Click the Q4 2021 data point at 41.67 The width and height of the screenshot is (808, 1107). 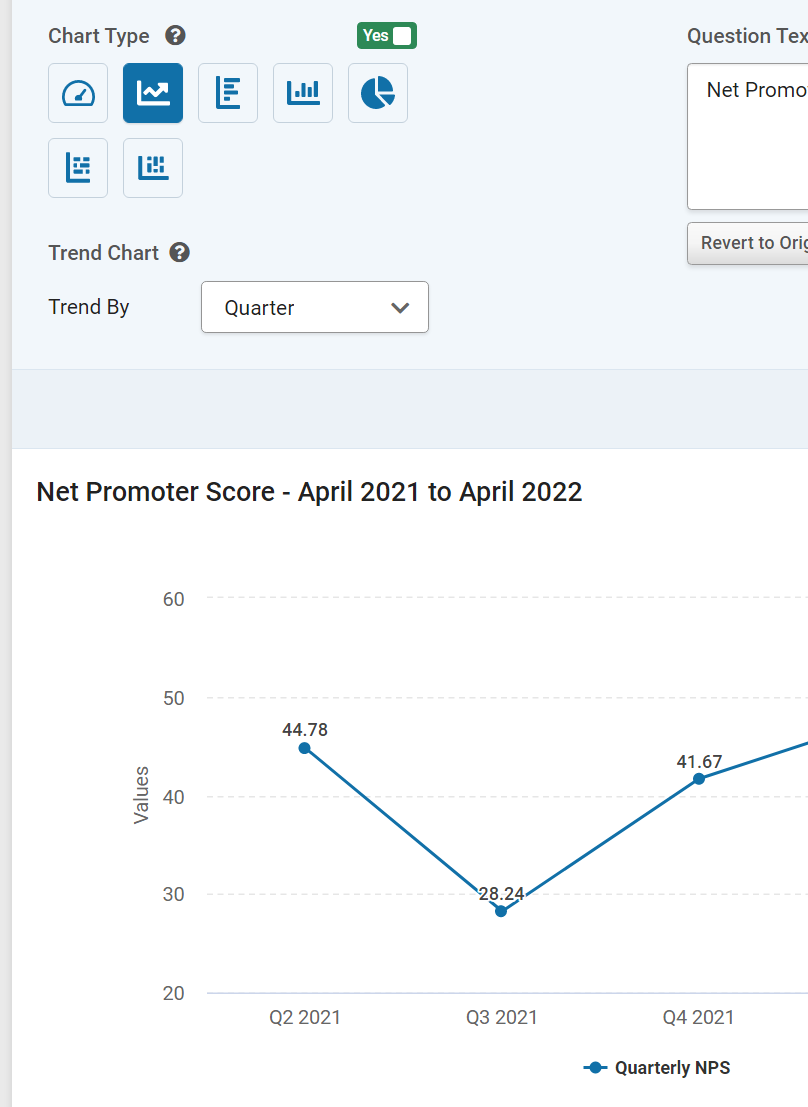(x=699, y=779)
